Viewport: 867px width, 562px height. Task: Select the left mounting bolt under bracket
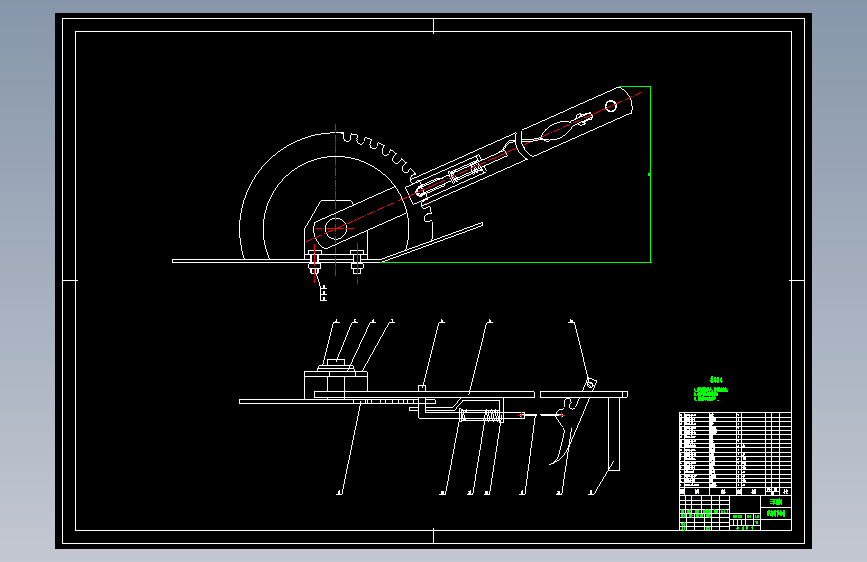pos(315,262)
